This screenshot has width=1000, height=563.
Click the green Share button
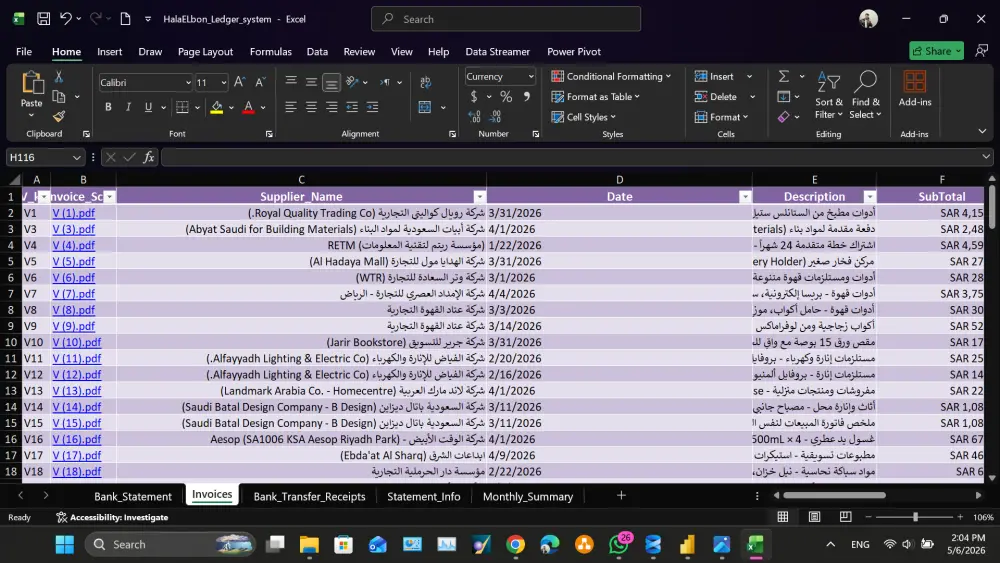tap(936, 51)
